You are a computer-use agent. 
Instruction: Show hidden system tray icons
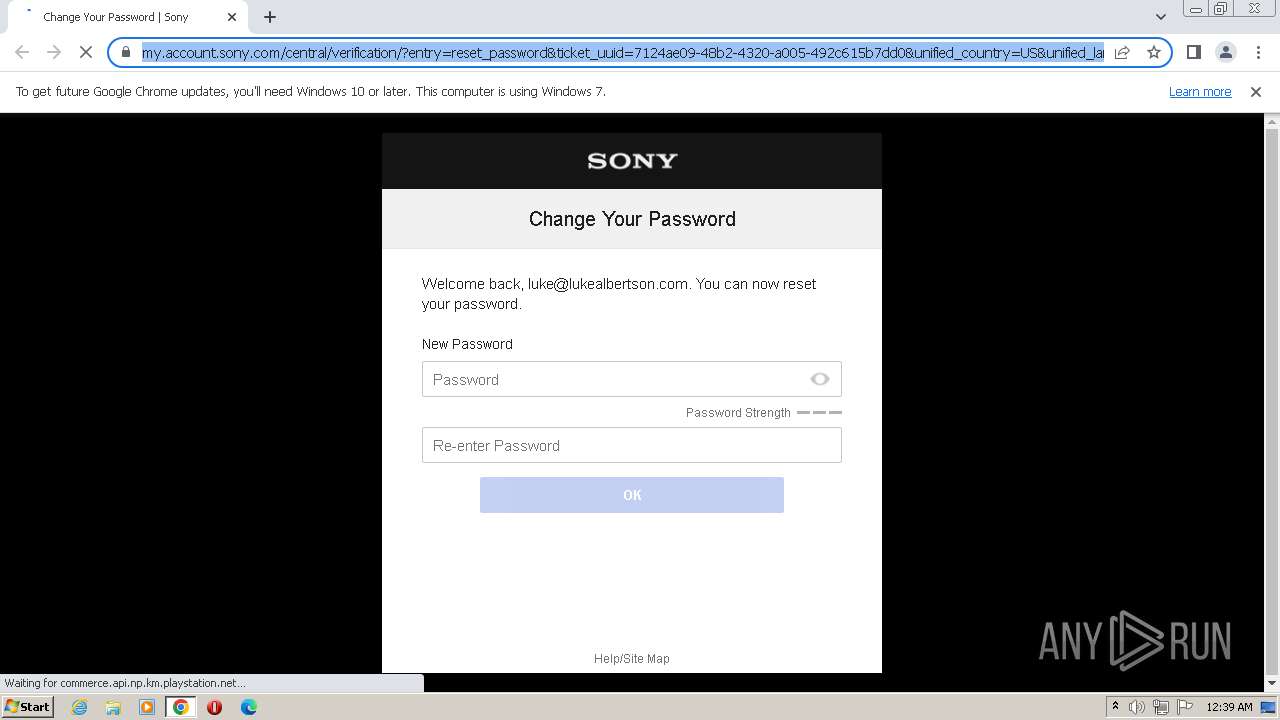click(1115, 706)
